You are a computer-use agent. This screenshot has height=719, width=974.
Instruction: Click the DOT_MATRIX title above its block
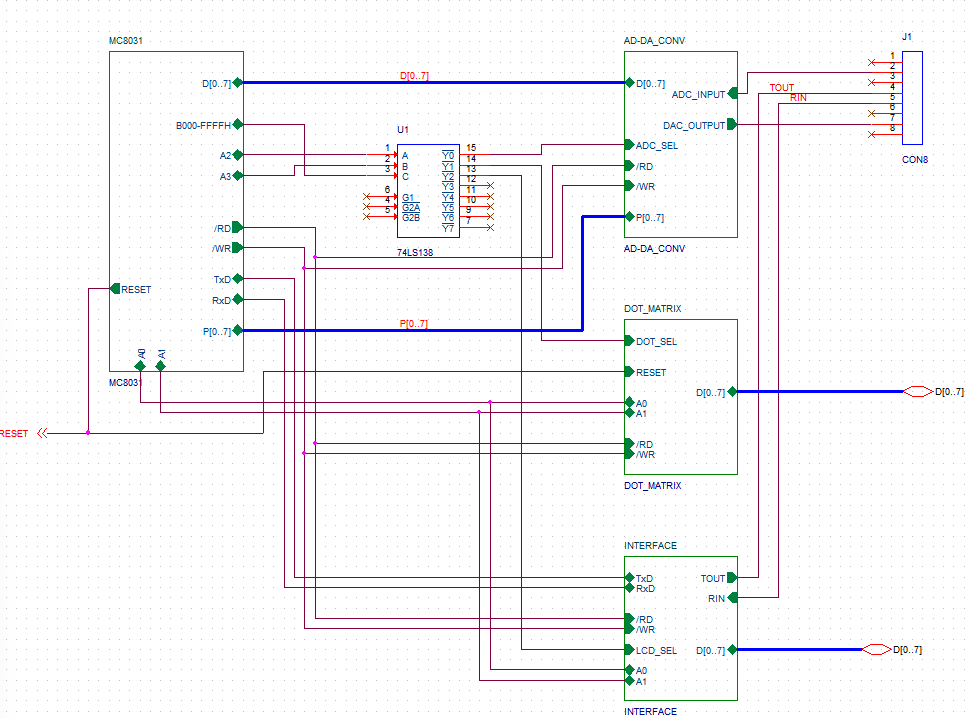pyautogui.click(x=653, y=308)
